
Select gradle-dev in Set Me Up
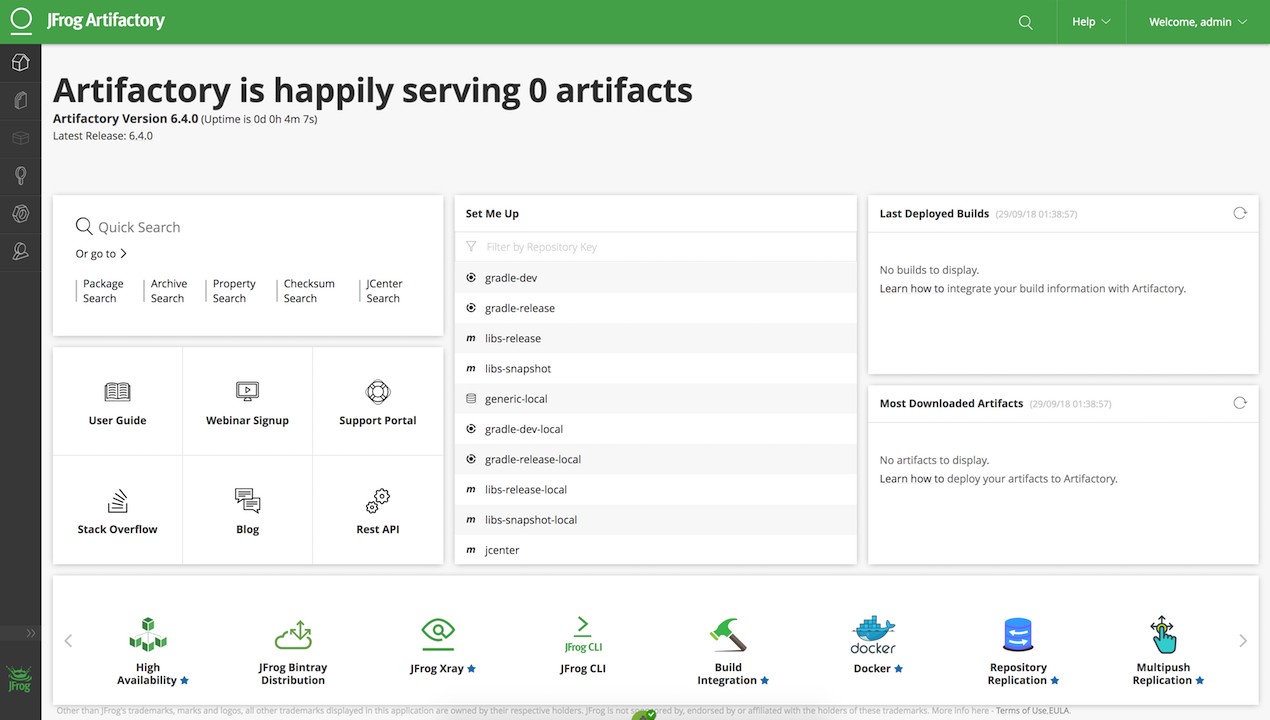656,278
